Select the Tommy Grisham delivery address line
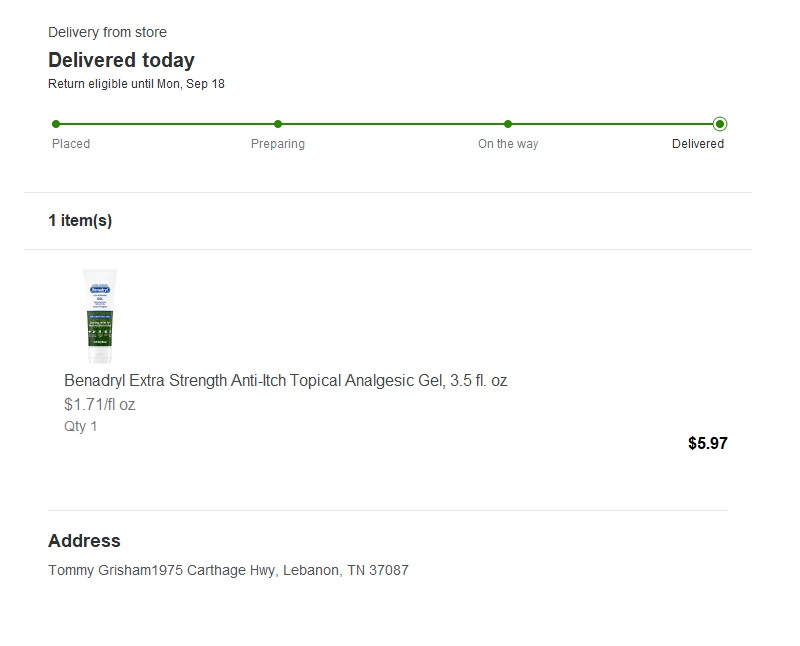 [228, 571]
